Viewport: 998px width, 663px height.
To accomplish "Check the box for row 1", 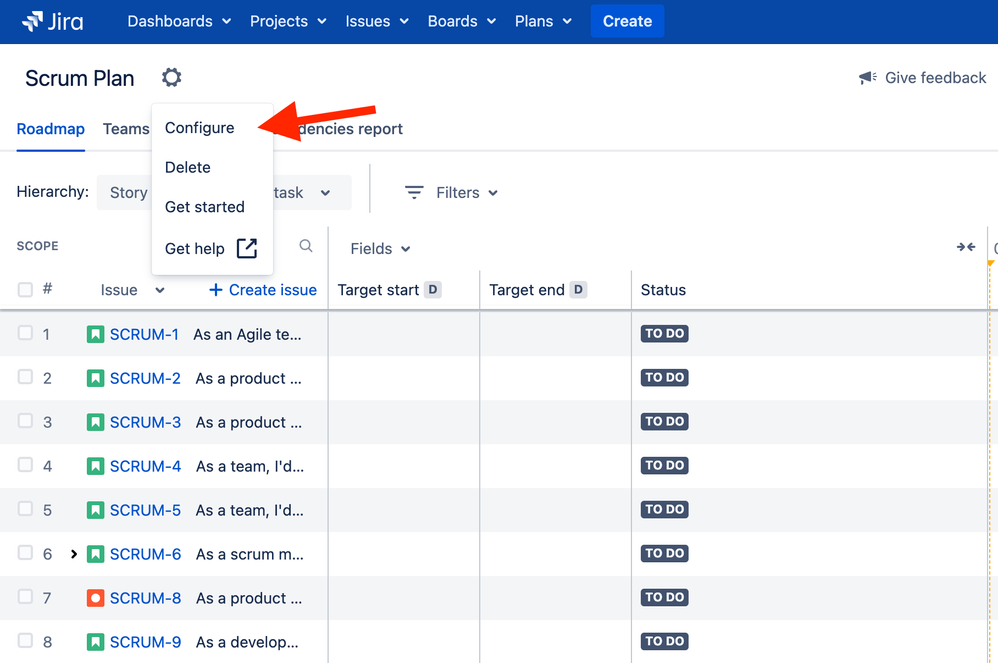I will [x=25, y=333].
